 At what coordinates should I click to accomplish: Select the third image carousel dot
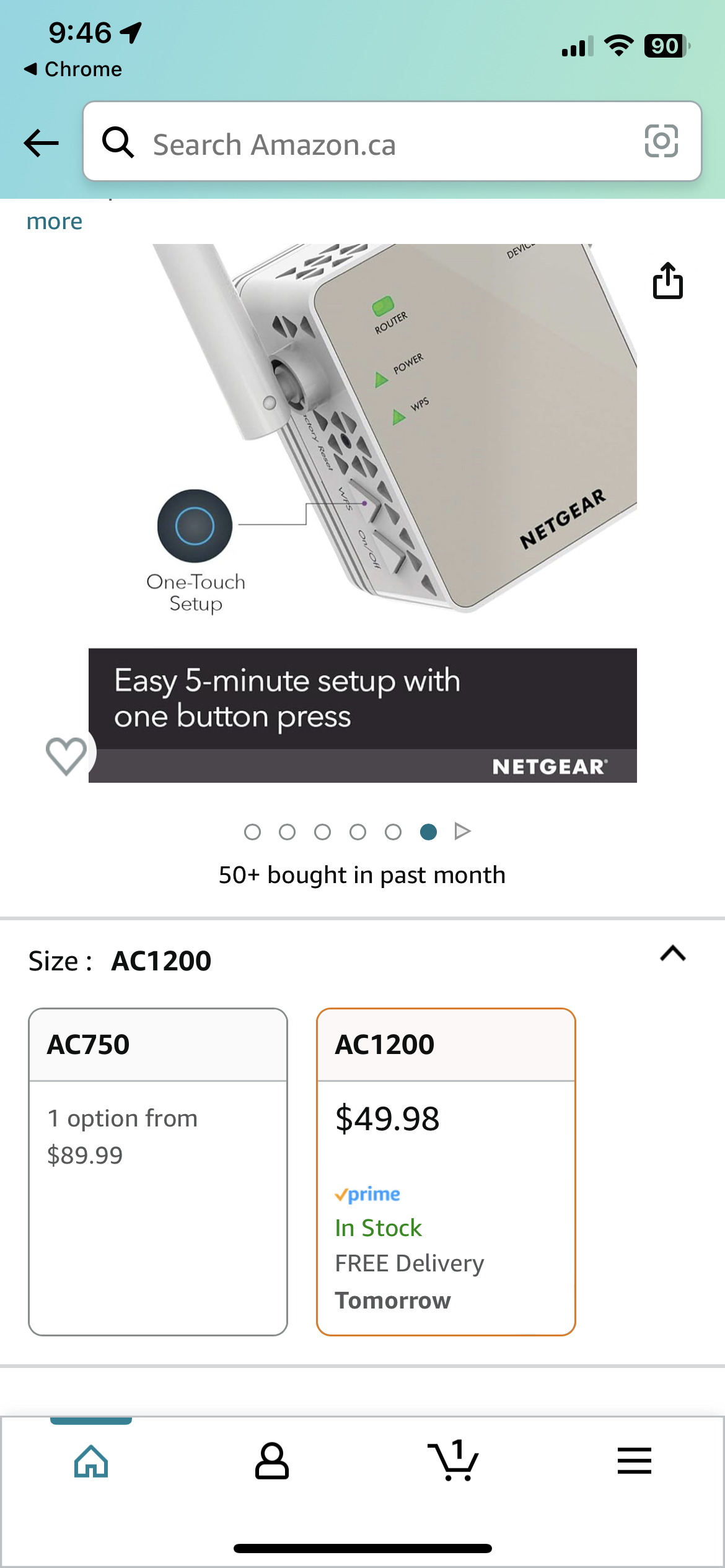click(x=322, y=832)
